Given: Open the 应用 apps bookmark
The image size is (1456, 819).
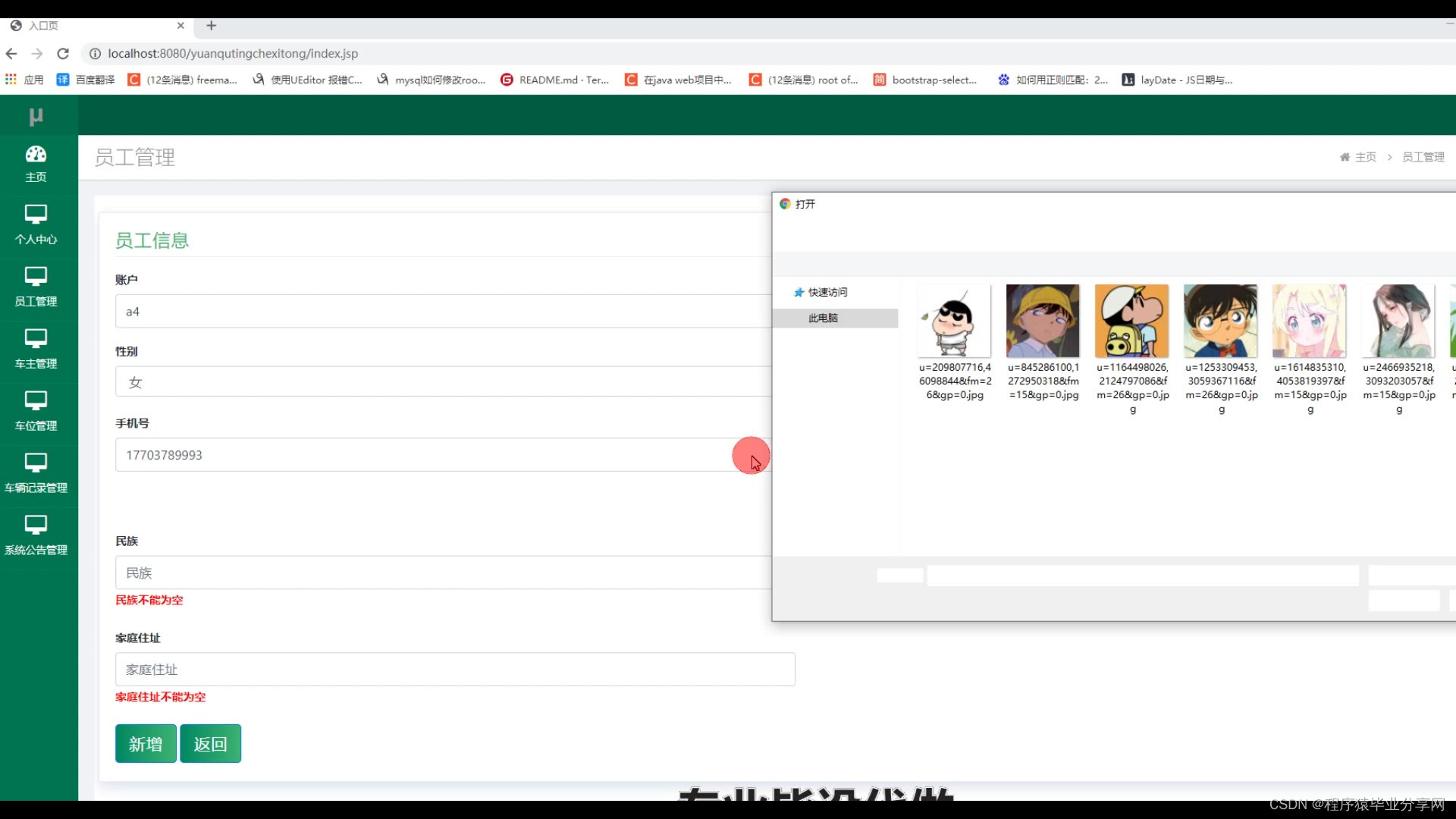Looking at the screenshot, I should point(24,80).
